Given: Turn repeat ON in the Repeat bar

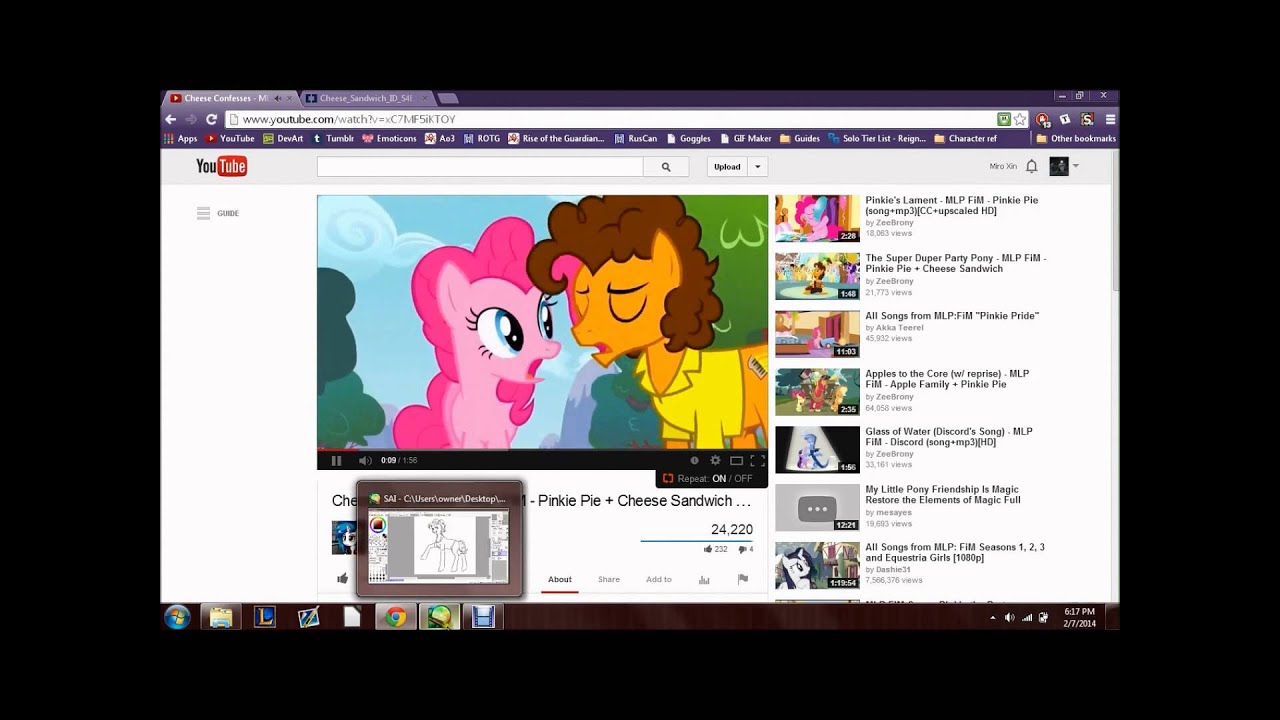Looking at the screenshot, I should tap(719, 478).
